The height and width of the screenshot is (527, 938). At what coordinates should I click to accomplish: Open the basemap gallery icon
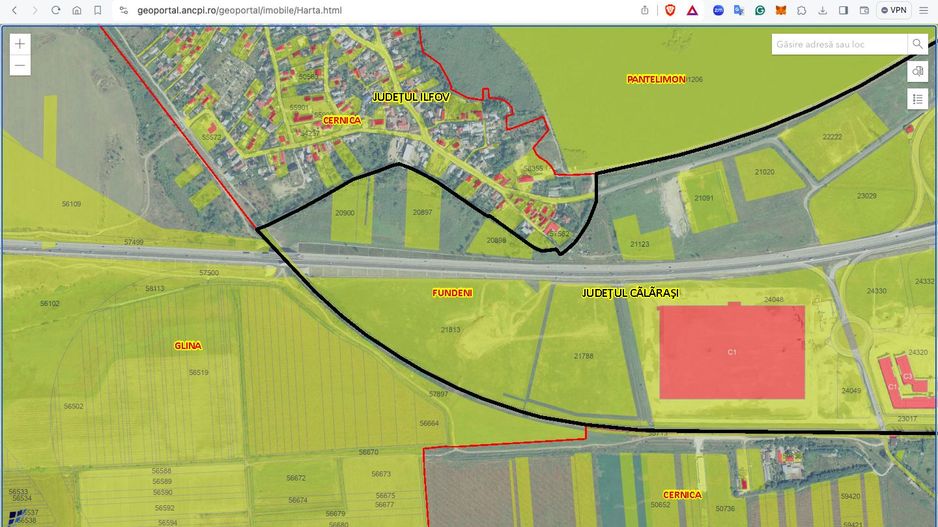pos(918,71)
